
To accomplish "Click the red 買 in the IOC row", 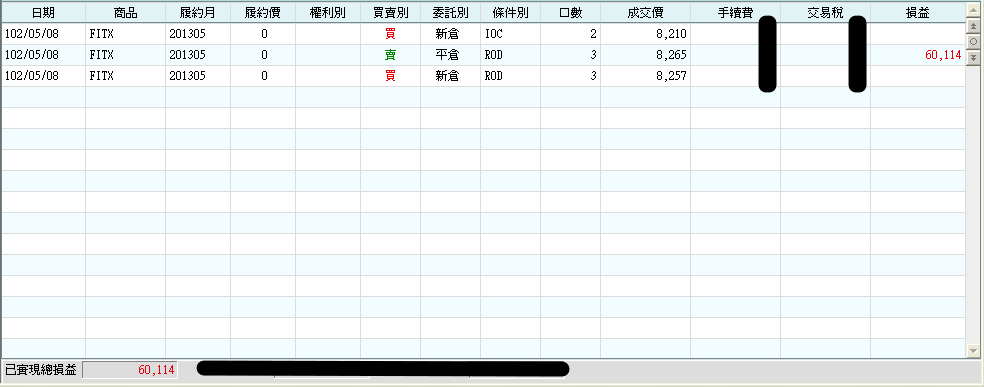I will point(390,34).
